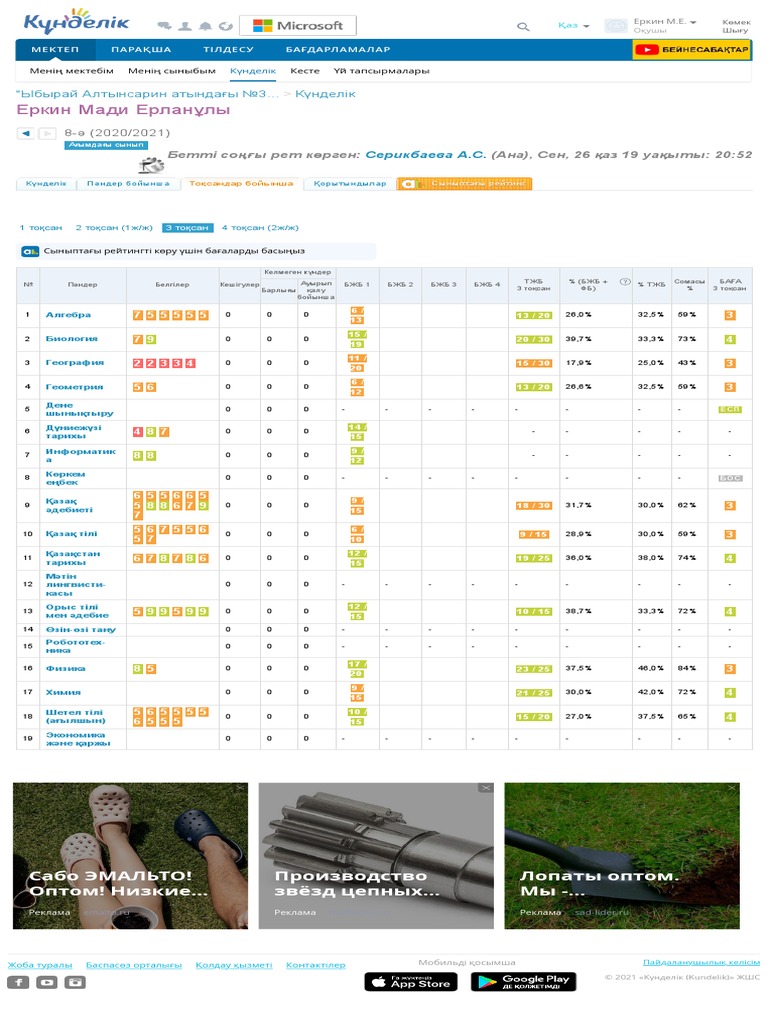The height and width of the screenshot is (1024, 768).
Task: Open the Контактілер footer link
Action: pyautogui.click(x=315, y=965)
